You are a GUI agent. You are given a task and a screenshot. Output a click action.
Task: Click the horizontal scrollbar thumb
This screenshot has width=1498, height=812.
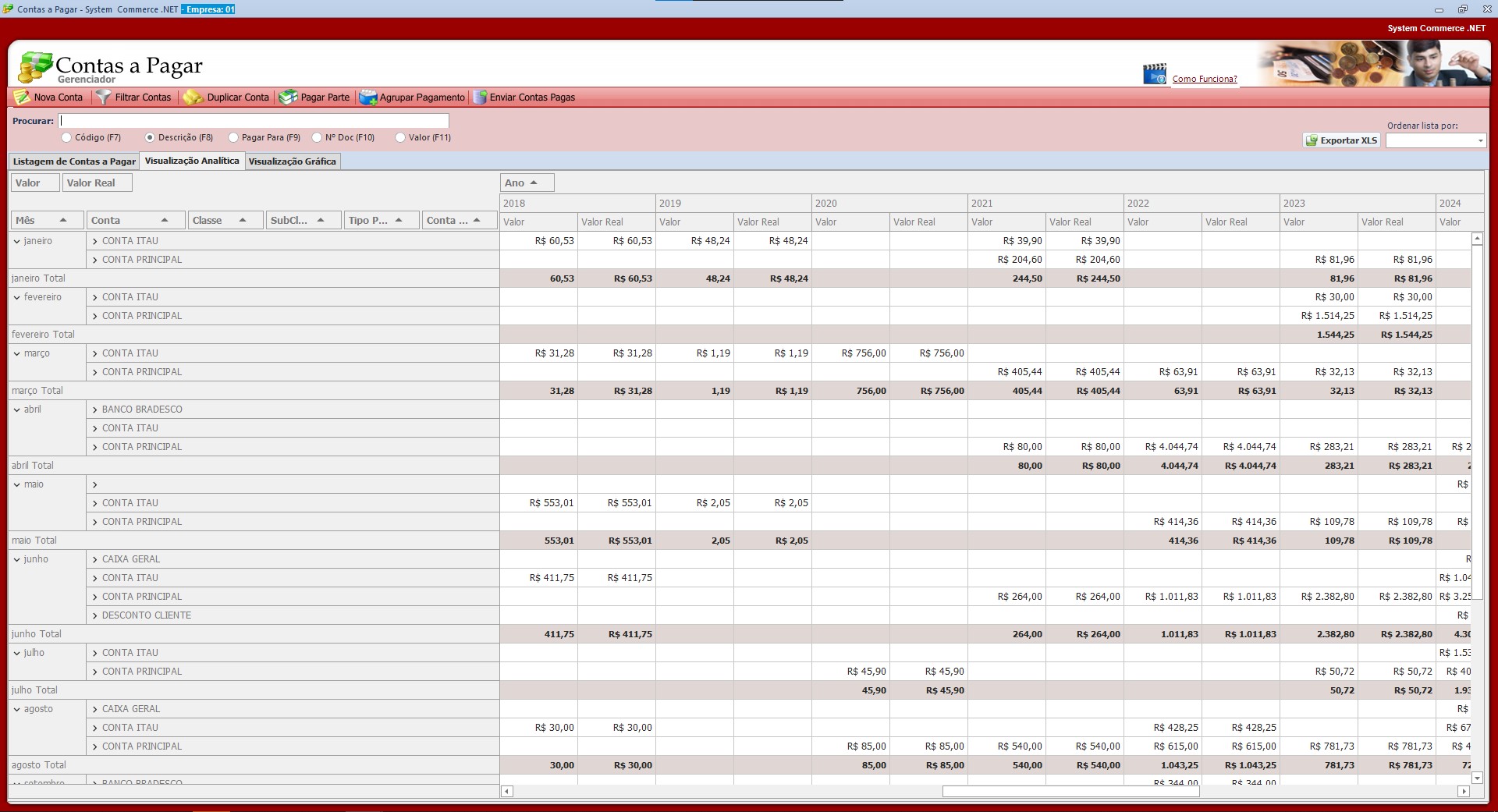click(1070, 792)
